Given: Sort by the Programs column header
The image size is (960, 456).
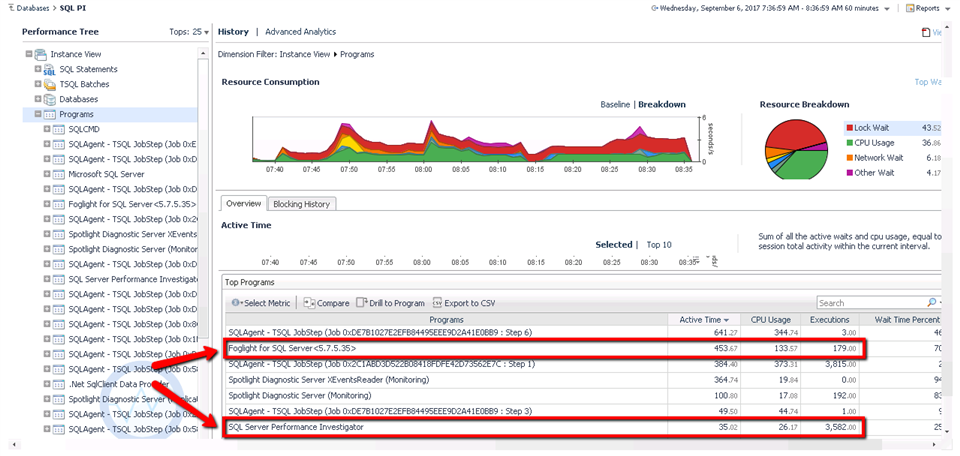Looking at the screenshot, I should 446,320.
